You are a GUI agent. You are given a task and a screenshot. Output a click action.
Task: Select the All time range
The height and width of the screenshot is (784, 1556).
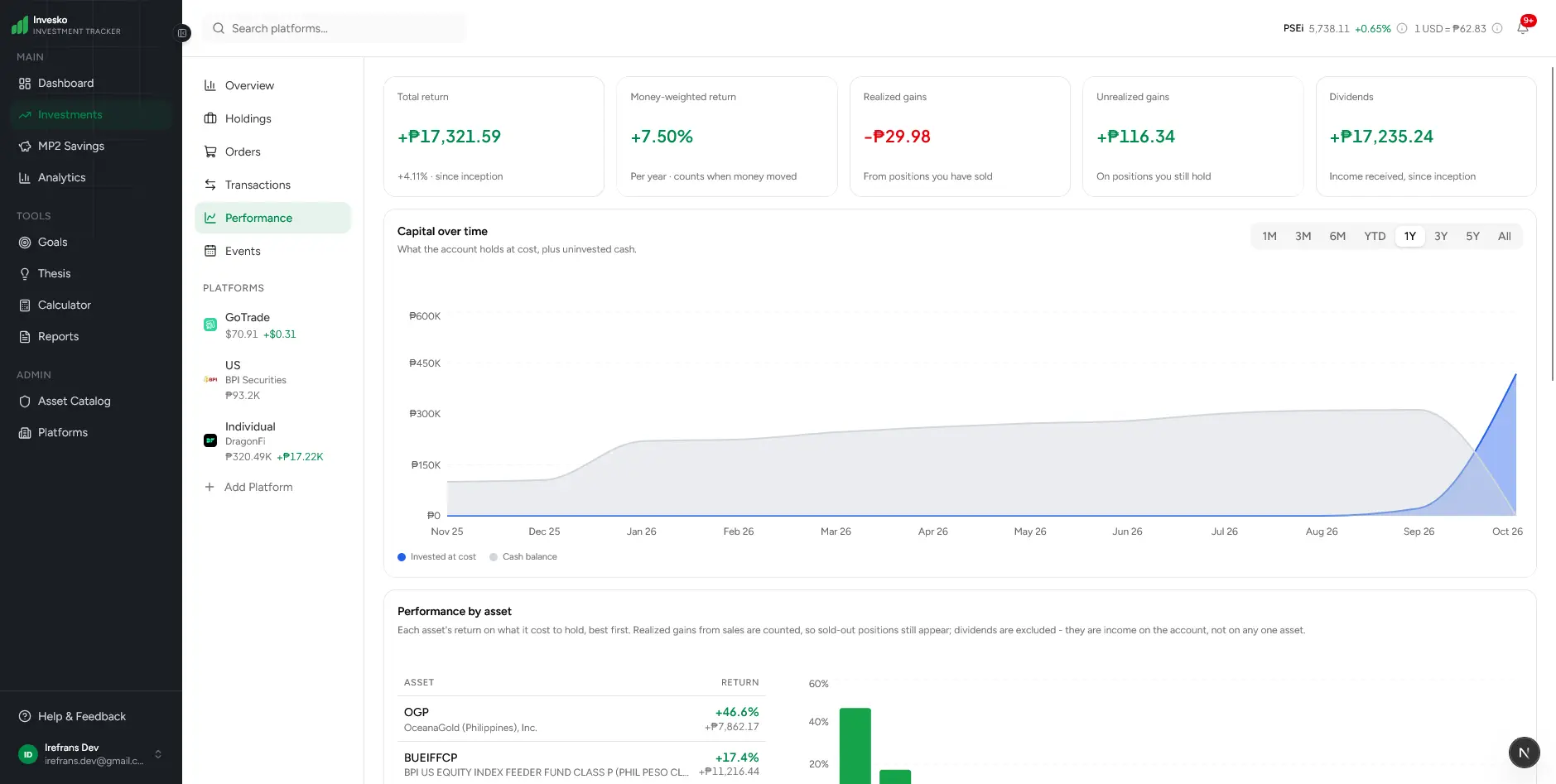point(1504,237)
